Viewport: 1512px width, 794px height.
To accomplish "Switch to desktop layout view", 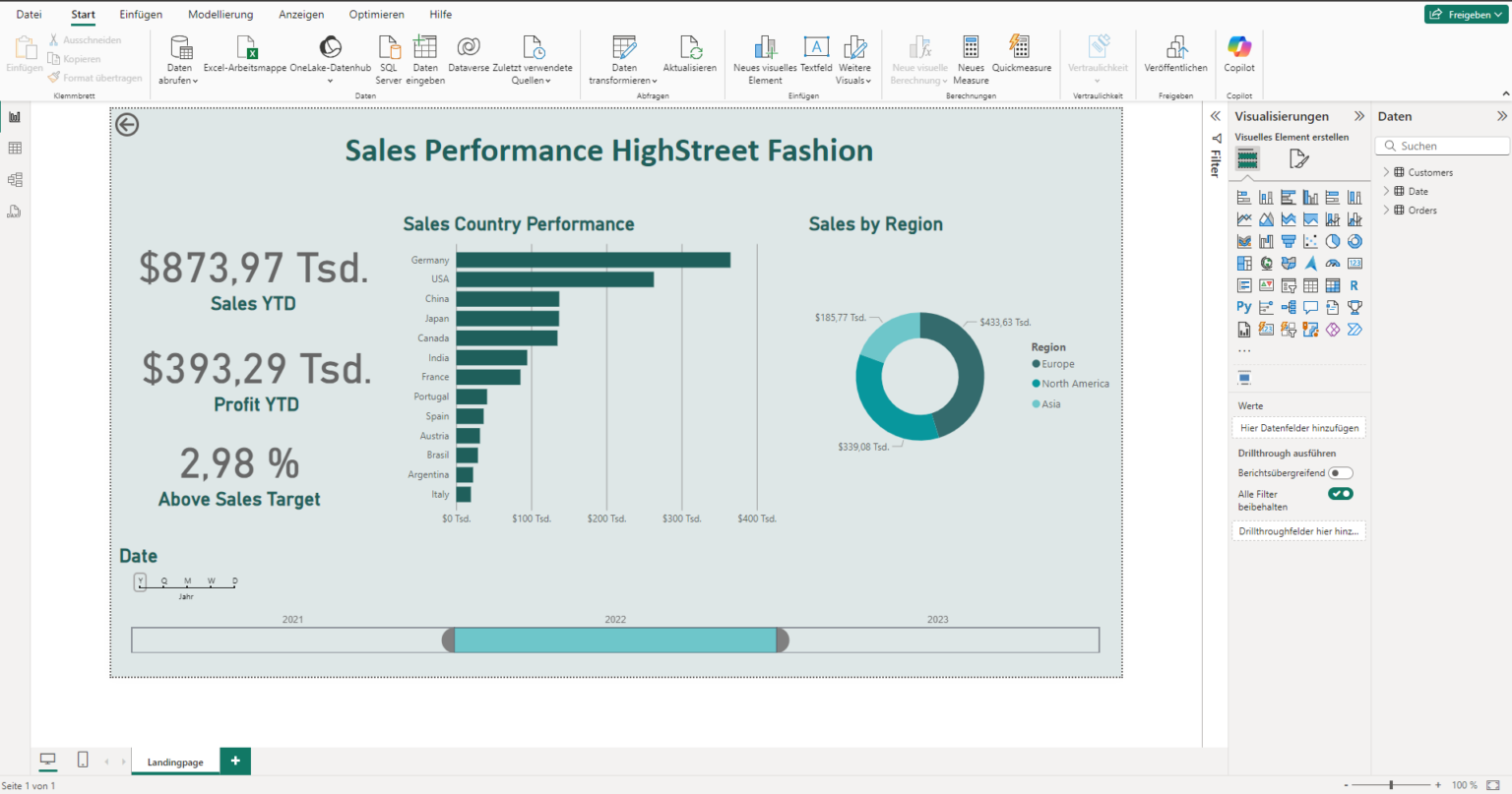I will (x=47, y=760).
